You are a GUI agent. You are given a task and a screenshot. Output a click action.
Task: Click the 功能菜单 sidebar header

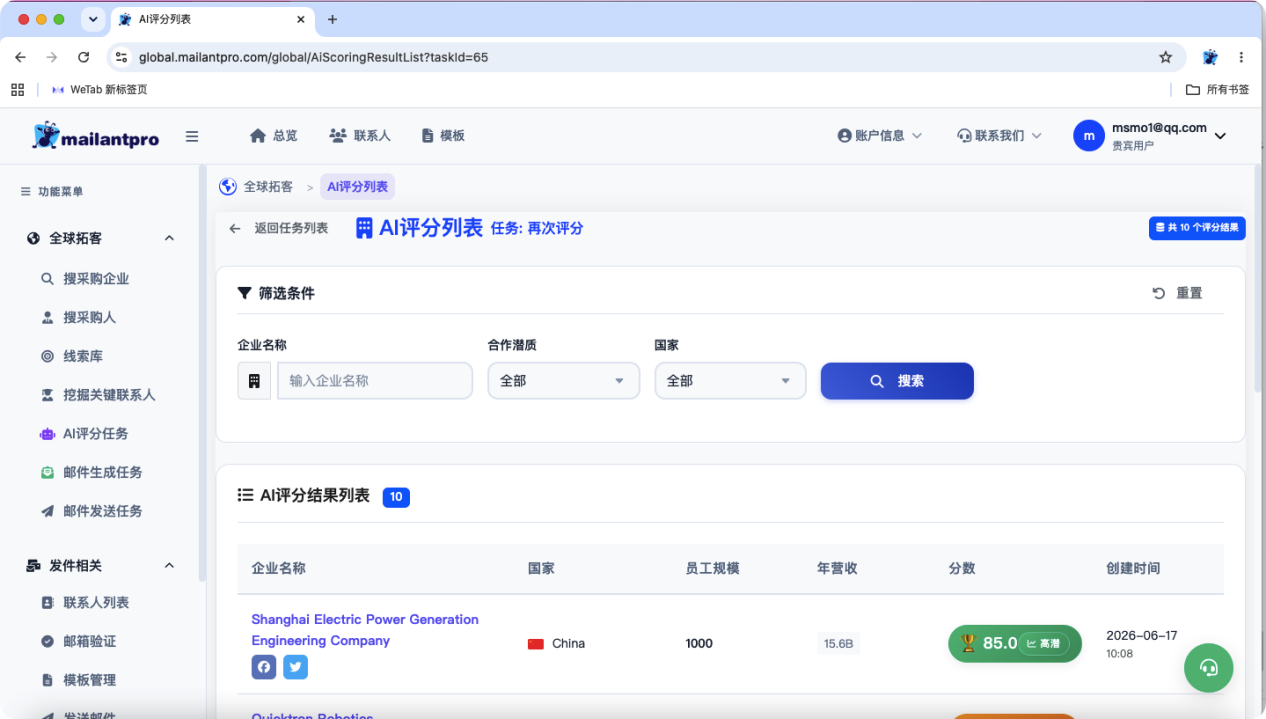click(52, 192)
